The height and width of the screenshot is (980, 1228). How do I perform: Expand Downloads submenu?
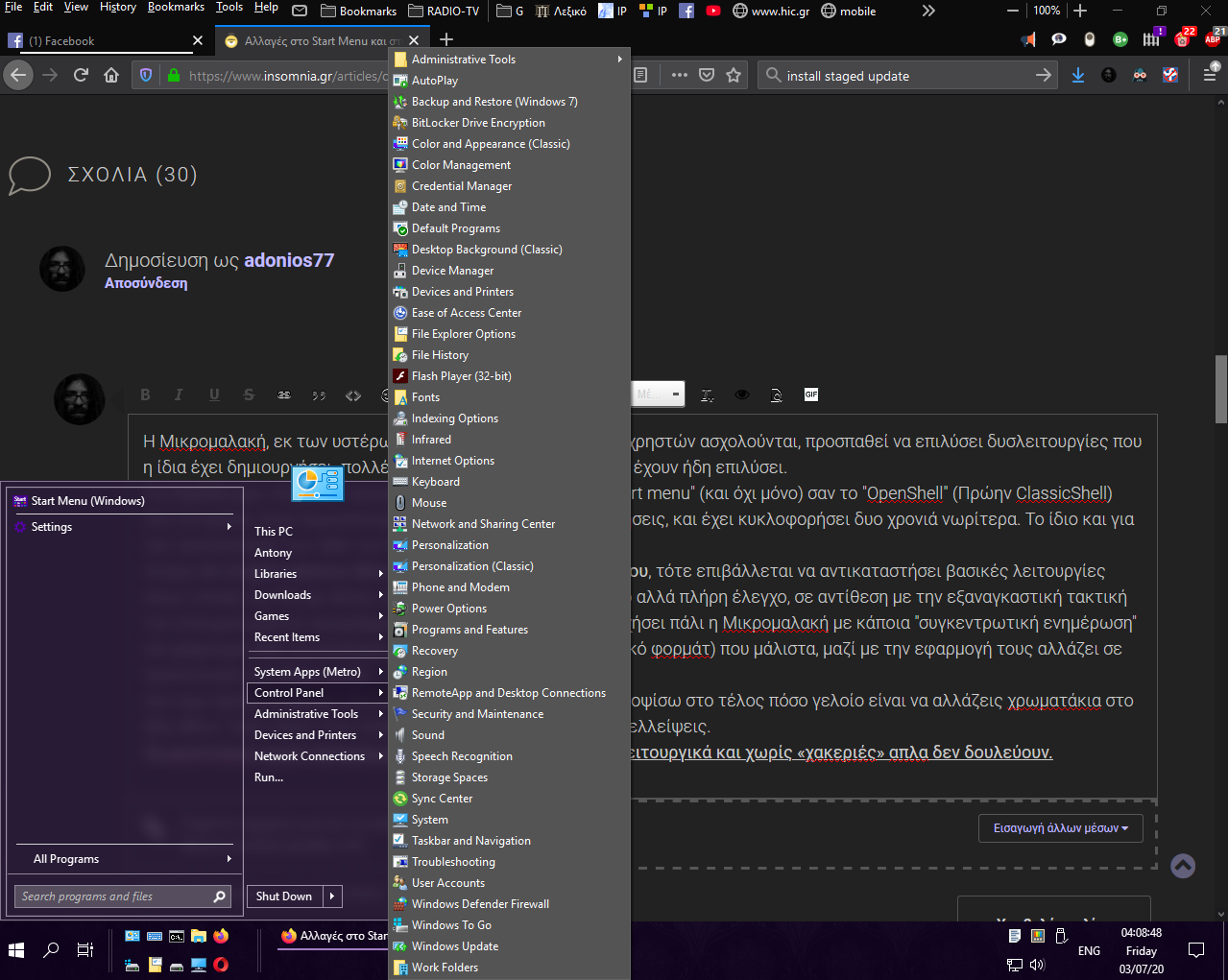(x=381, y=595)
